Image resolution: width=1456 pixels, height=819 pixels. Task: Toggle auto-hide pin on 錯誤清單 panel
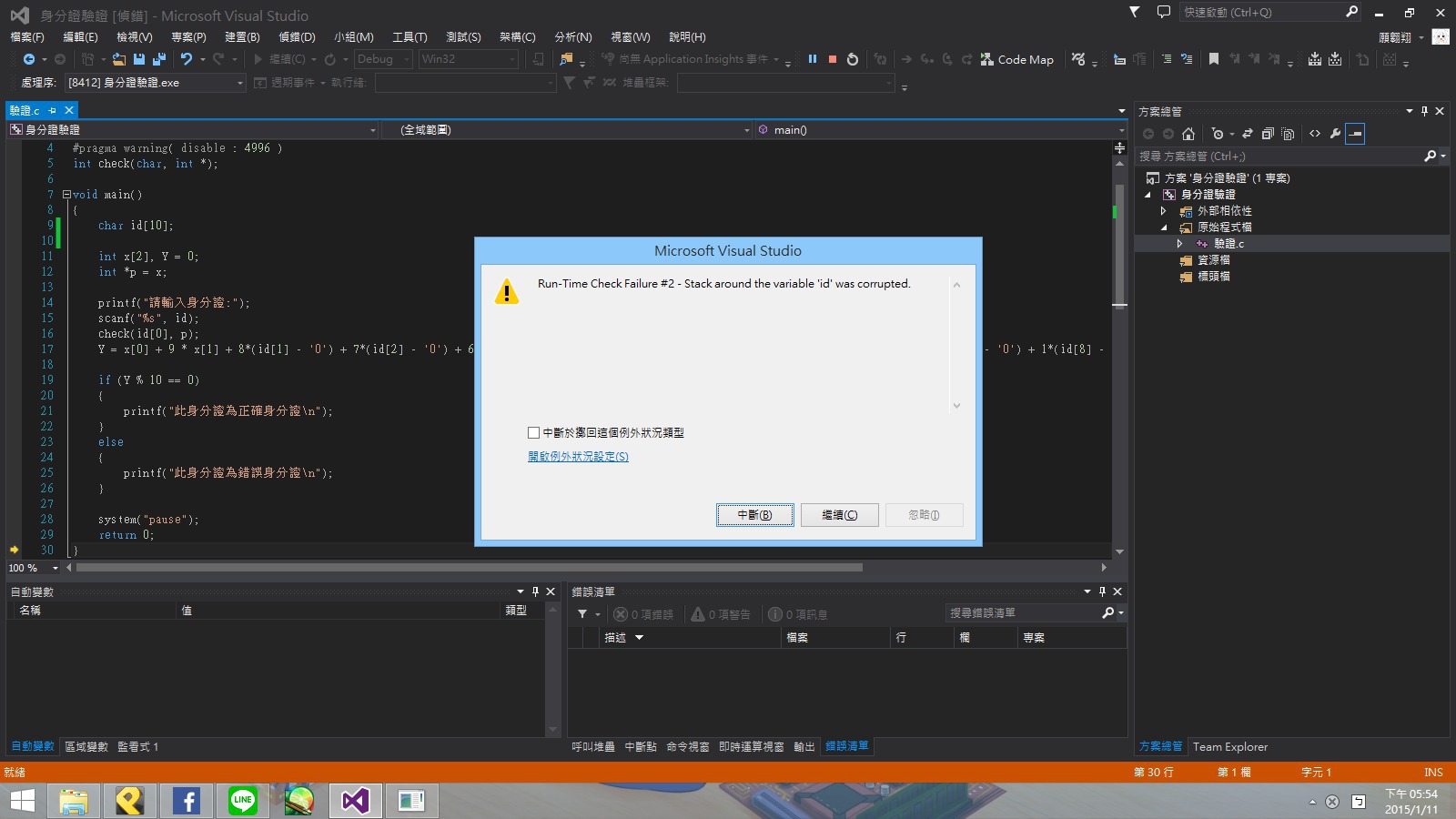click(1102, 591)
